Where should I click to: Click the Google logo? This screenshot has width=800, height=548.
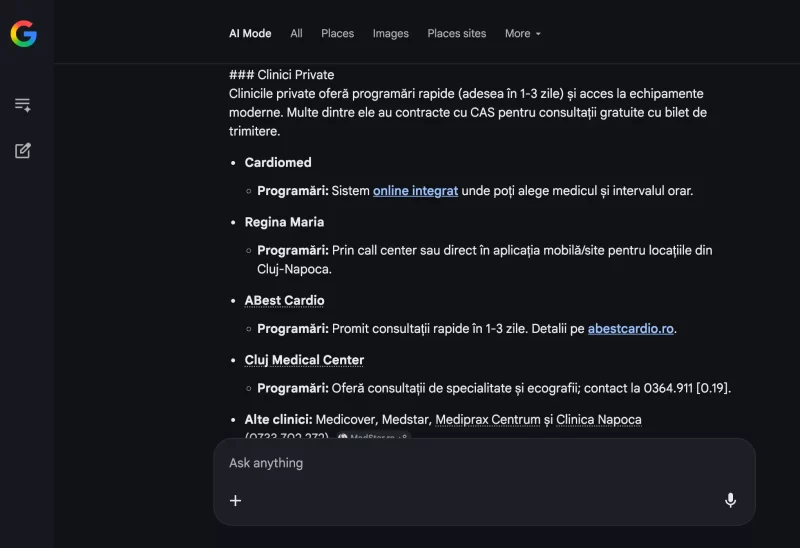coord(23,34)
